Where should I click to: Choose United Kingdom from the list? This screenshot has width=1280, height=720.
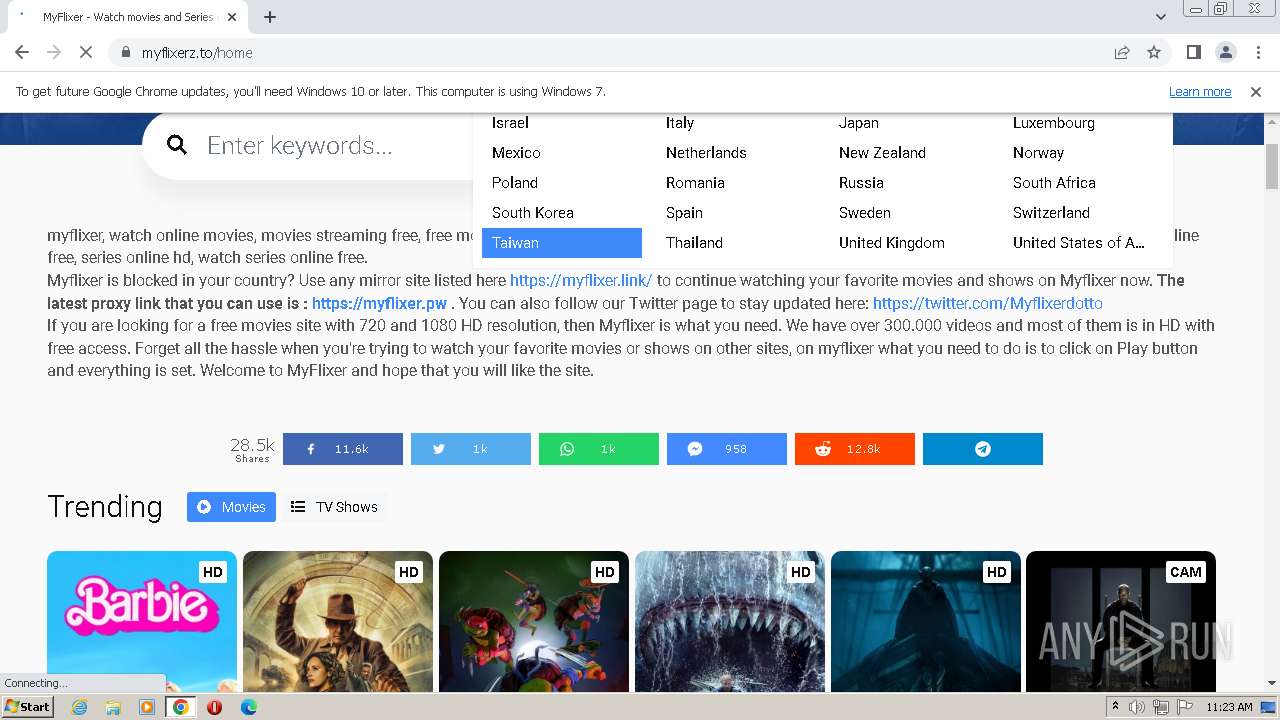pyautogui.click(x=892, y=243)
